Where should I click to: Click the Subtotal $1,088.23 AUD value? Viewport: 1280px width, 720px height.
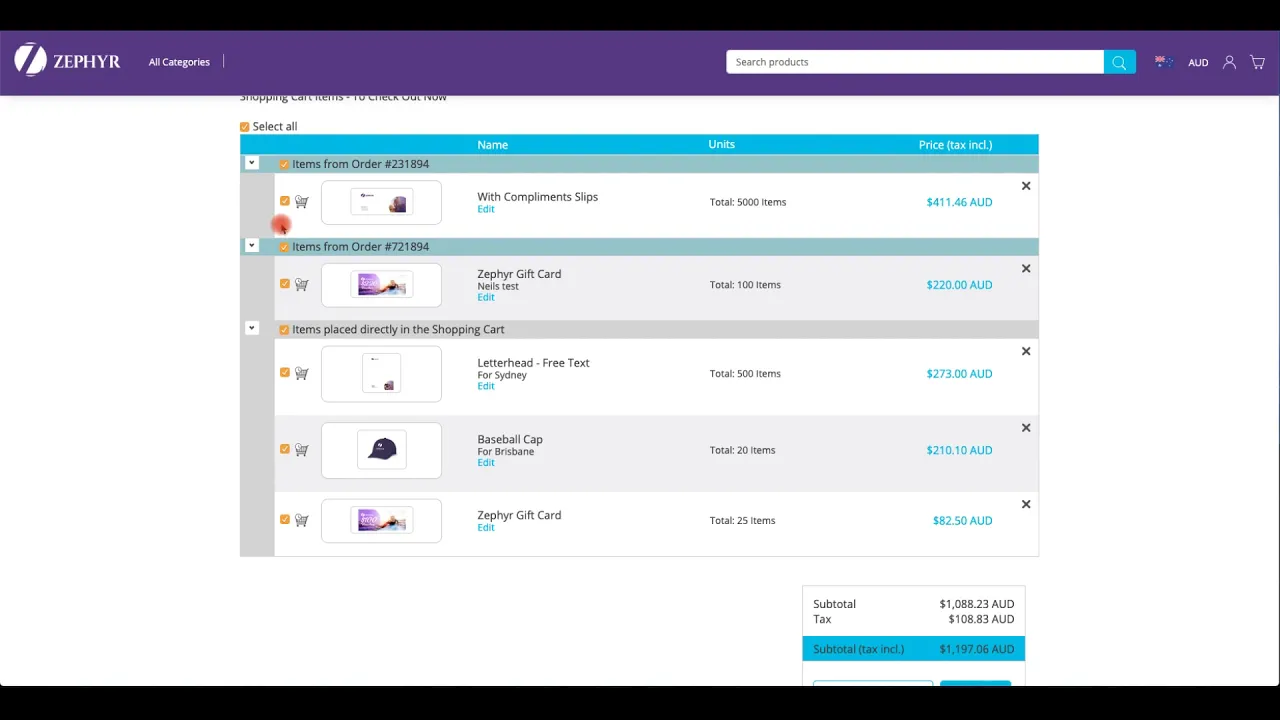pos(977,604)
